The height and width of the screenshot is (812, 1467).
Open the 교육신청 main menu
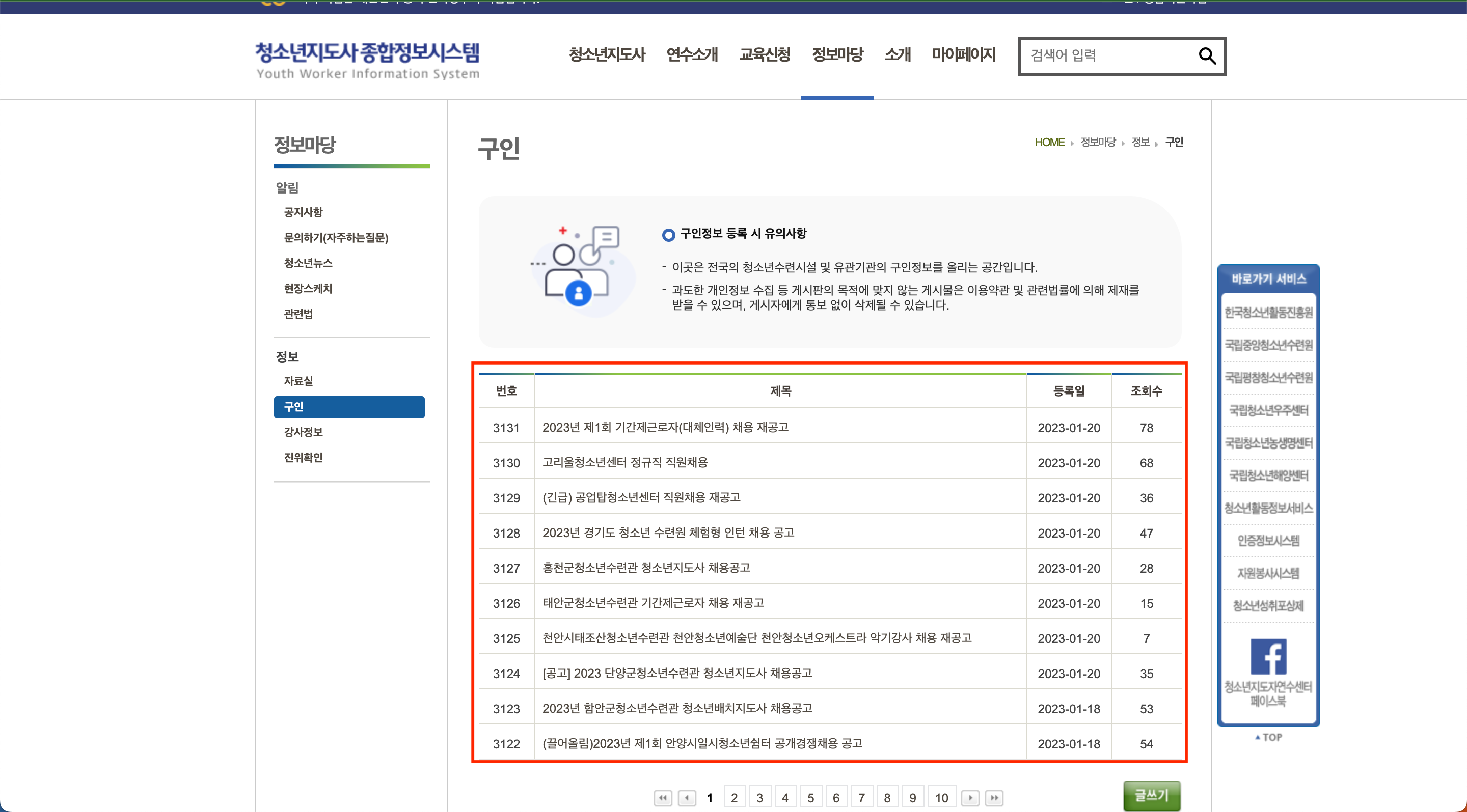[x=764, y=54]
